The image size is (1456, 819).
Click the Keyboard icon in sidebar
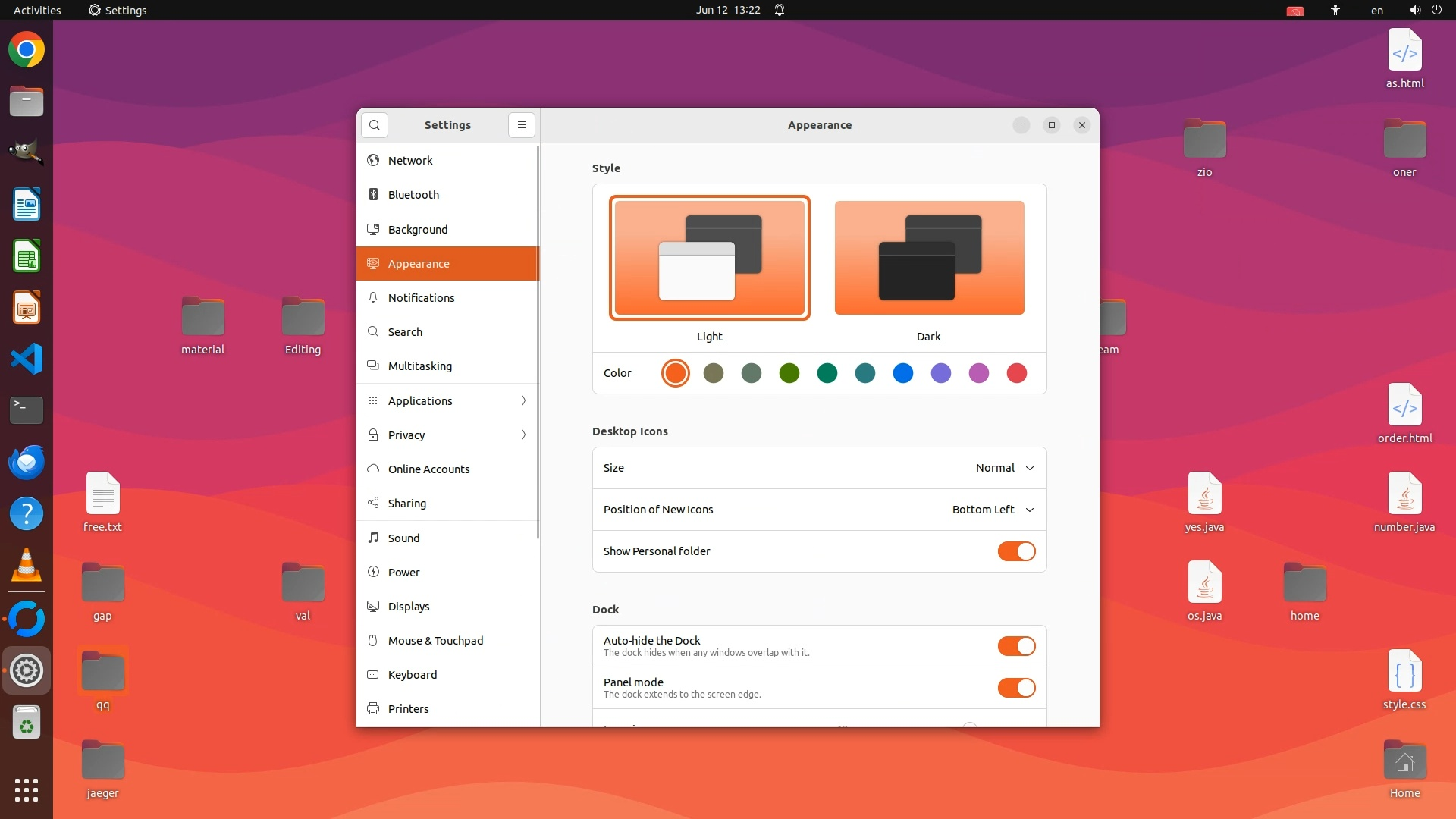(373, 675)
